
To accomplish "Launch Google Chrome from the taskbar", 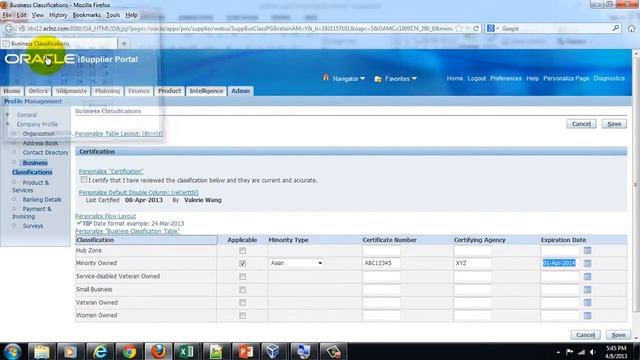I will tap(129, 351).
